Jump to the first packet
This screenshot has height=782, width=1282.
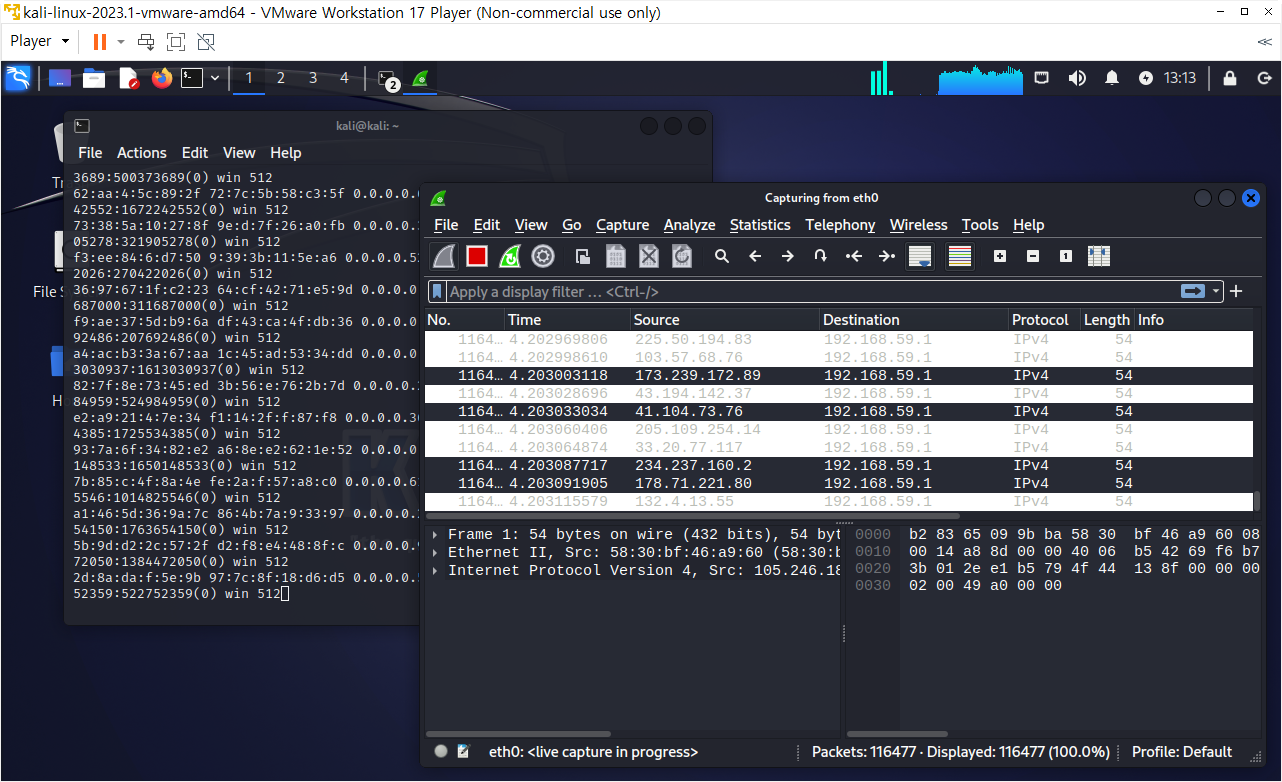[854, 256]
